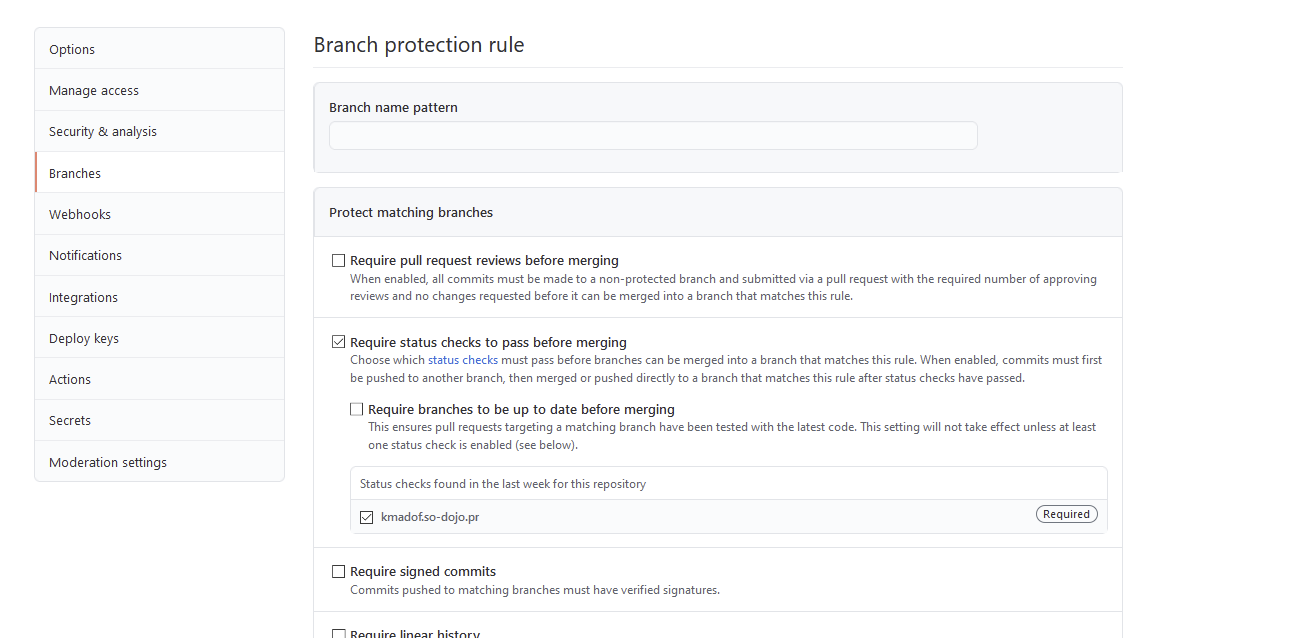
Task: Uncheck the kmadof.so-dojo.pr status check
Action: [367, 517]
